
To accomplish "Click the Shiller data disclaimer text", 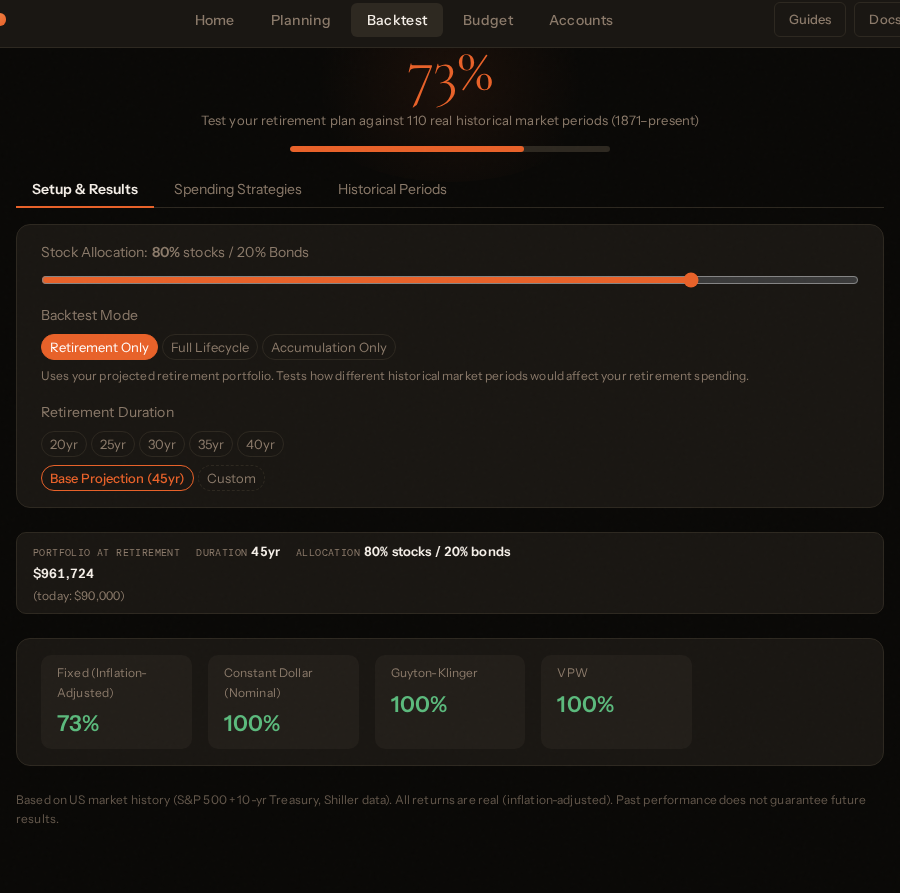I will click(x=440, y=809).
